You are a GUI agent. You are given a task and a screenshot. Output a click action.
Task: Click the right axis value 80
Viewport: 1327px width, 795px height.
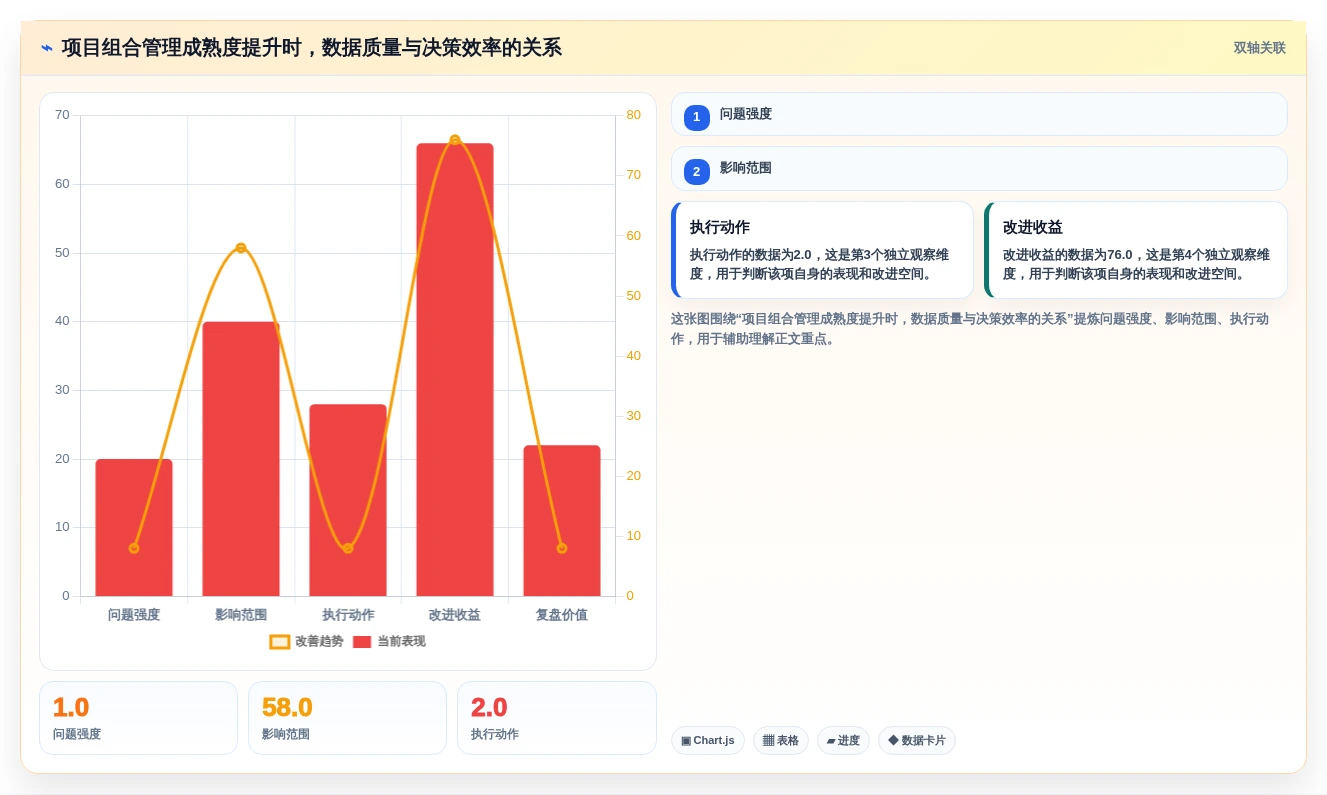click(x=633, y=115)
